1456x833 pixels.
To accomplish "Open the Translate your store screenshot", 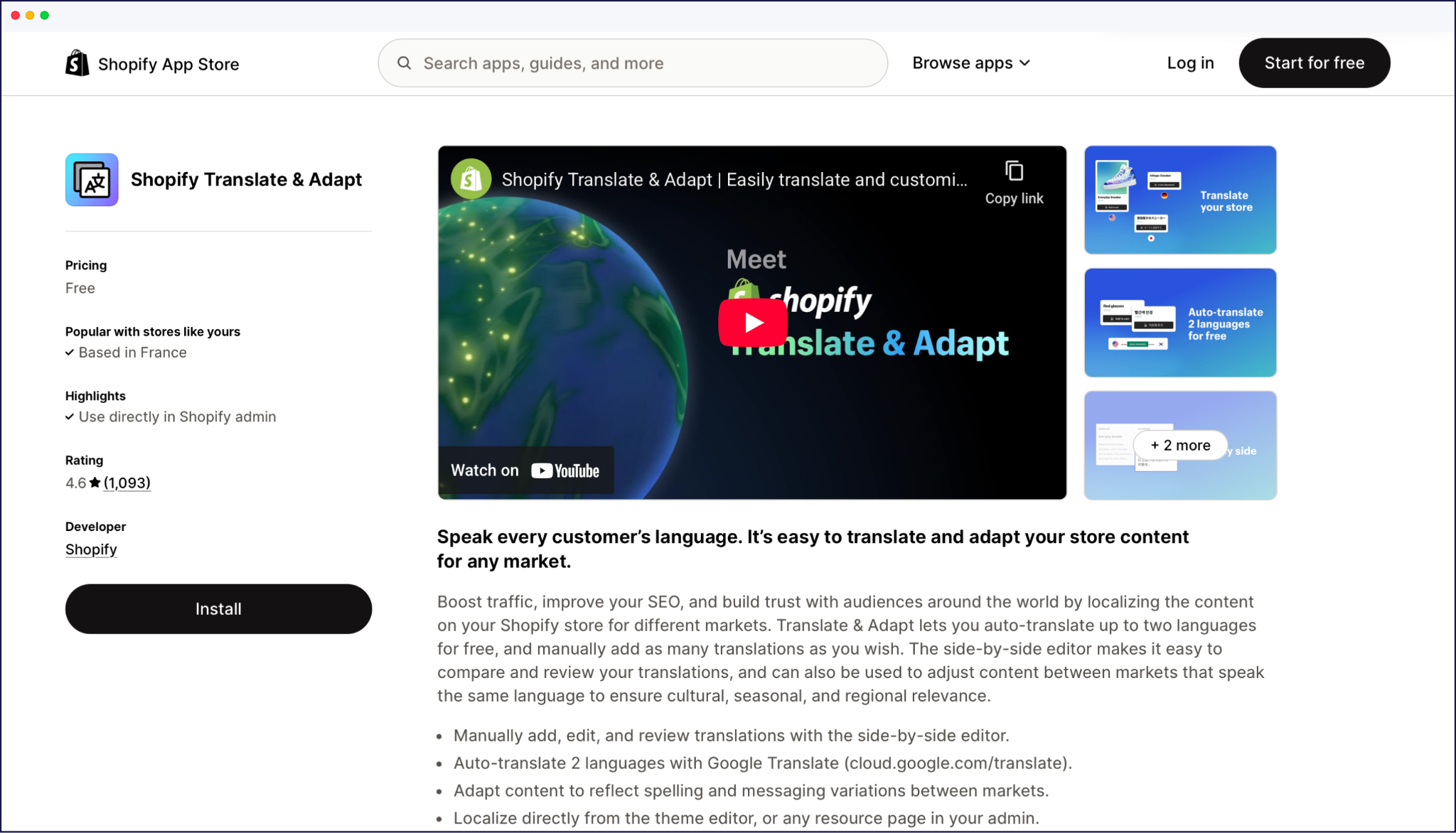I will tap(1179, 200).
